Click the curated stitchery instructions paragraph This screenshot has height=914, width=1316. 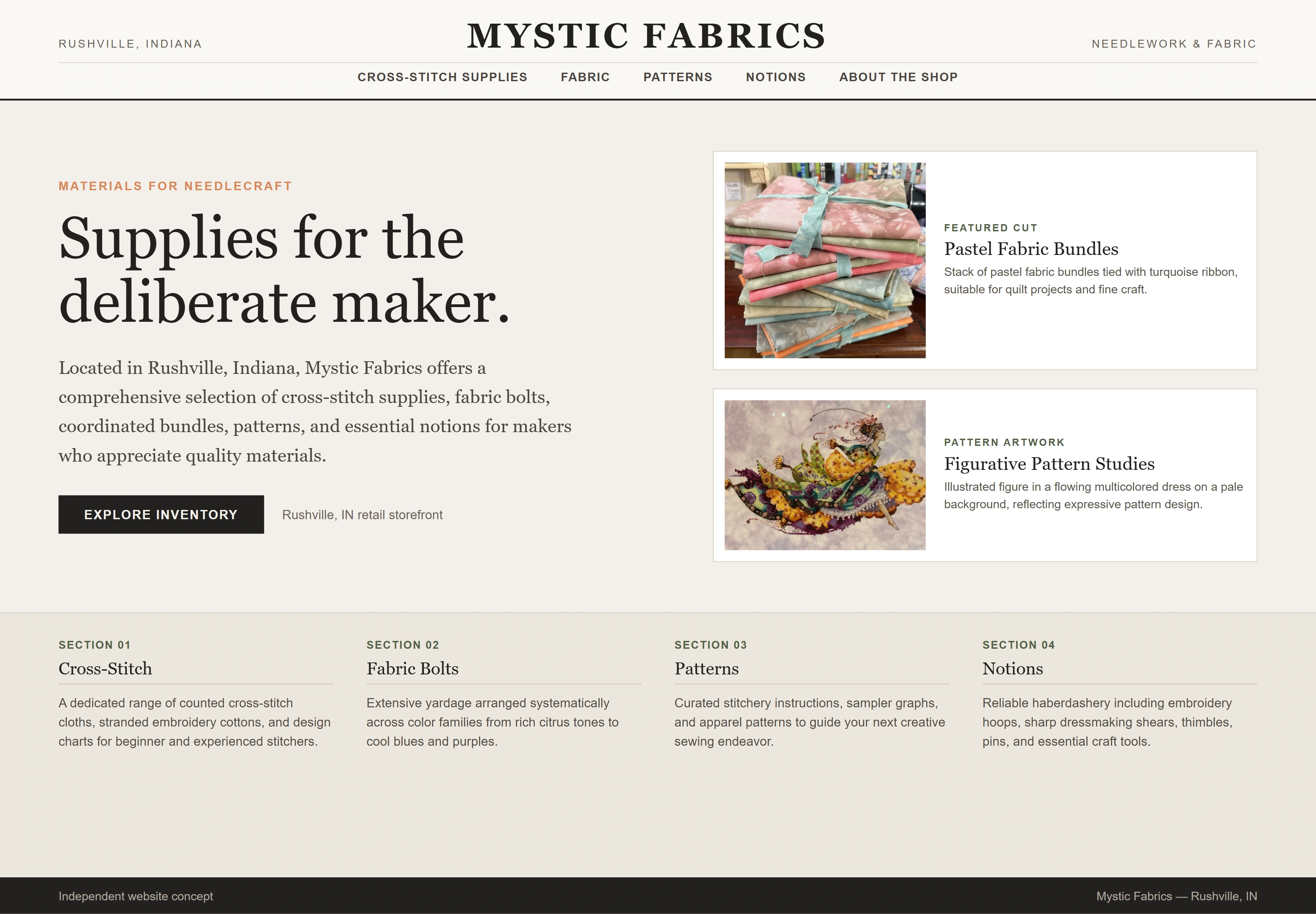click(x=809, y=722)
